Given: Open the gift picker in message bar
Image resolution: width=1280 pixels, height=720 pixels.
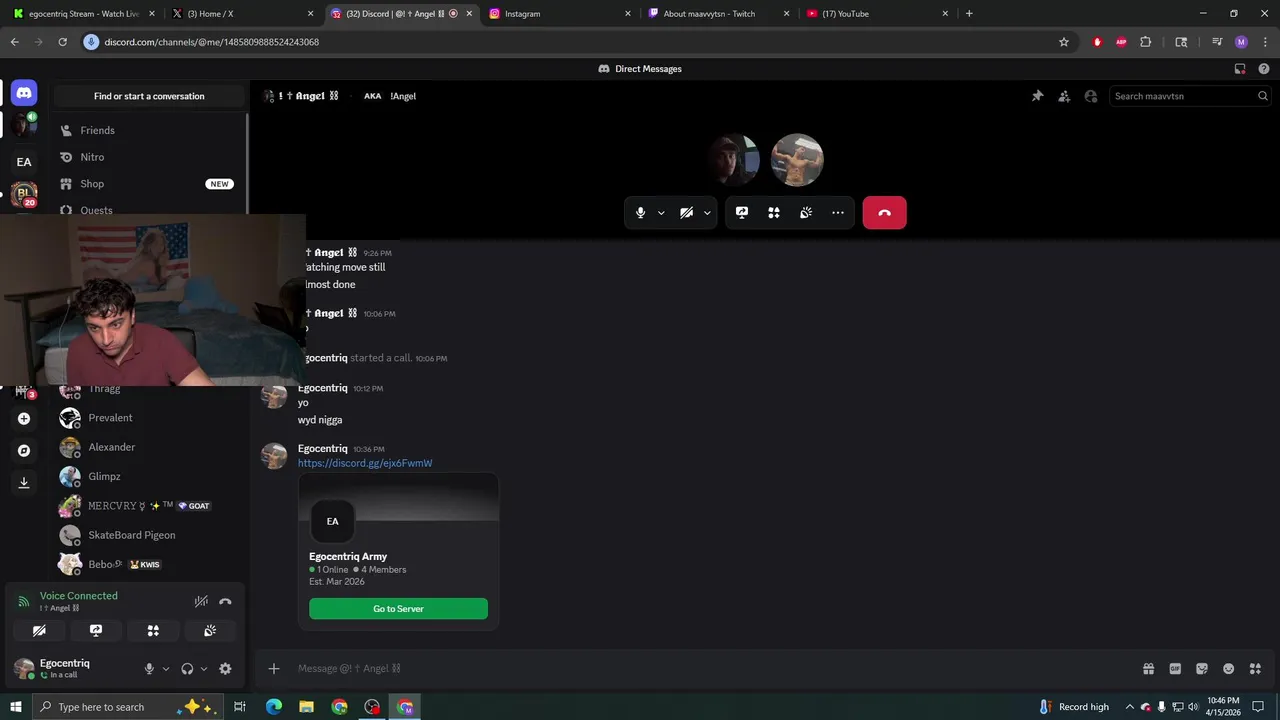Looking at the screenshot, I should pyautogui.click(x=1148, y=669).
